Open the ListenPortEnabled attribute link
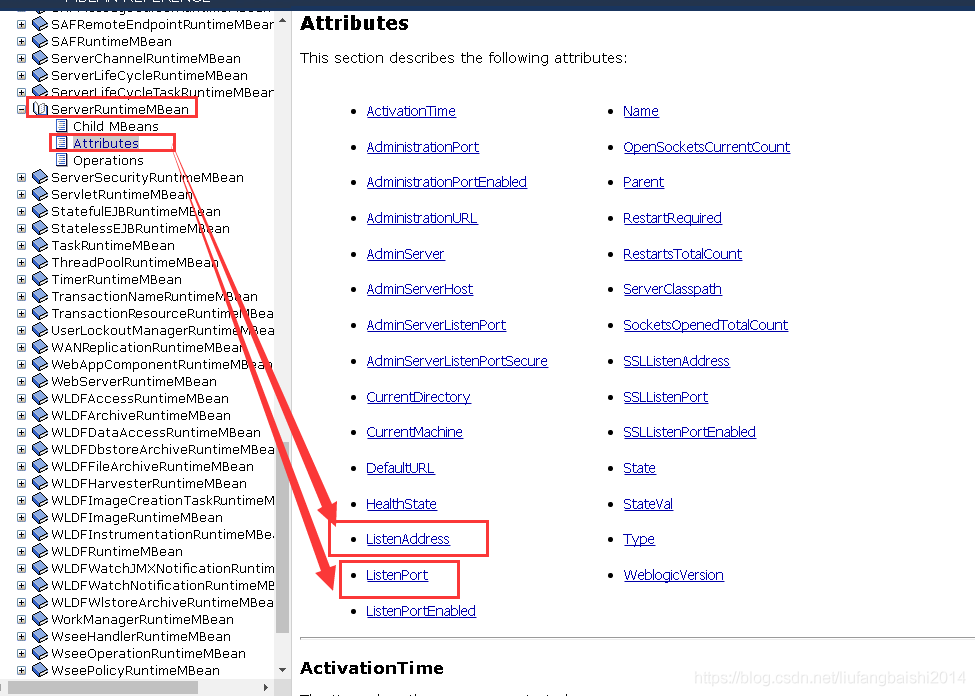975x696 pixels. click(x=421, y=611)
